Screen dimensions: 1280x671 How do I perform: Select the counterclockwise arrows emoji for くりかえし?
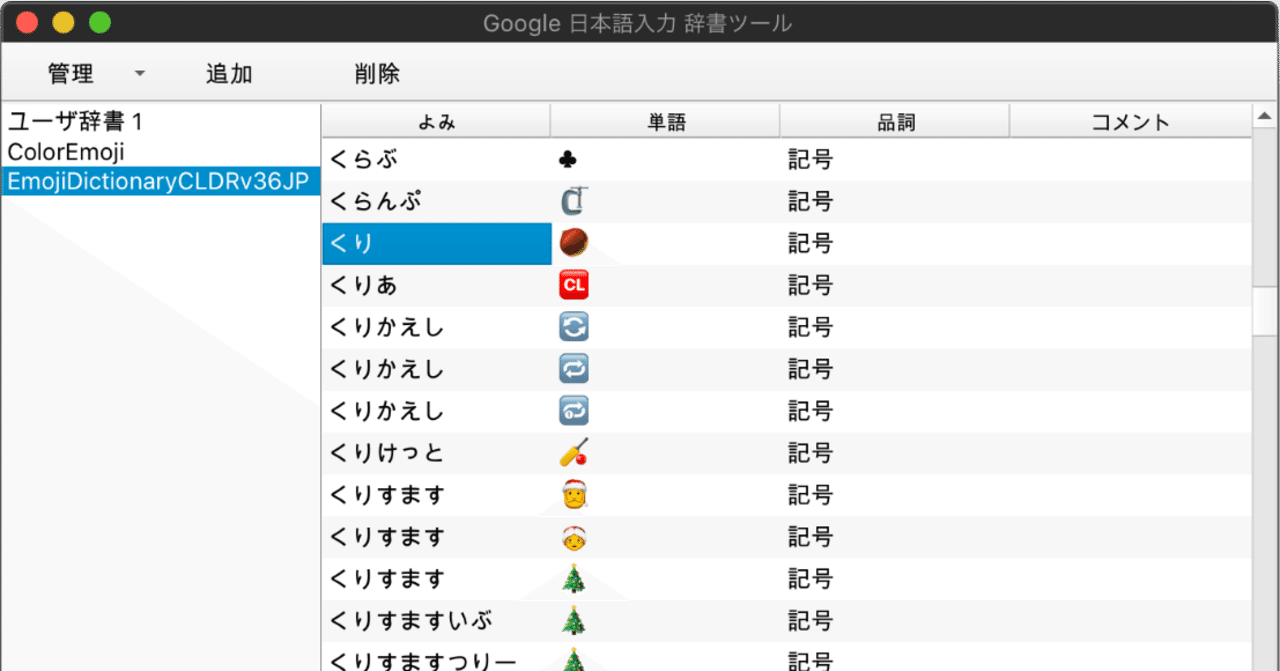tap(573, 327)
